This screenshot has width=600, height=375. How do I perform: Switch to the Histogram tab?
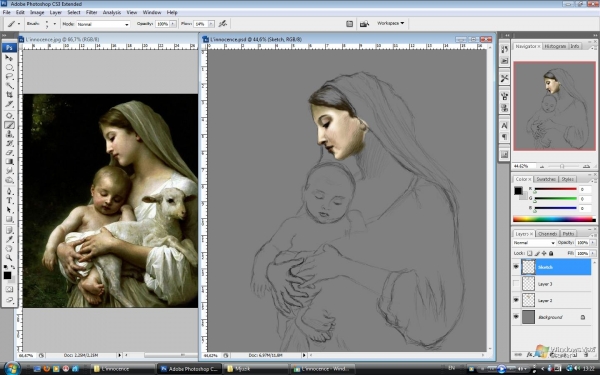pos(555,46)
